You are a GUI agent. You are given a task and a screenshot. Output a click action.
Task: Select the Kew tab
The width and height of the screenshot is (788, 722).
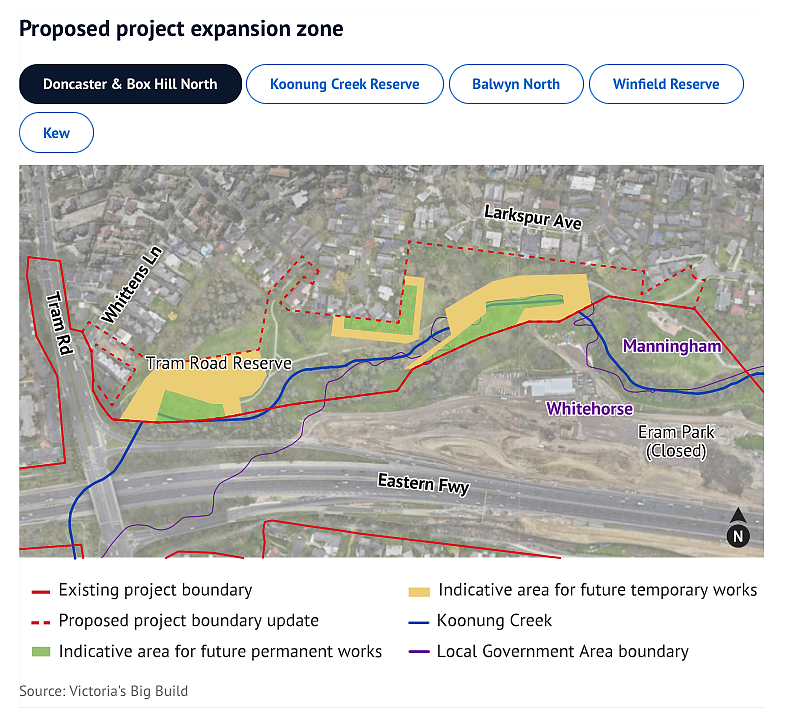point(56,133)
